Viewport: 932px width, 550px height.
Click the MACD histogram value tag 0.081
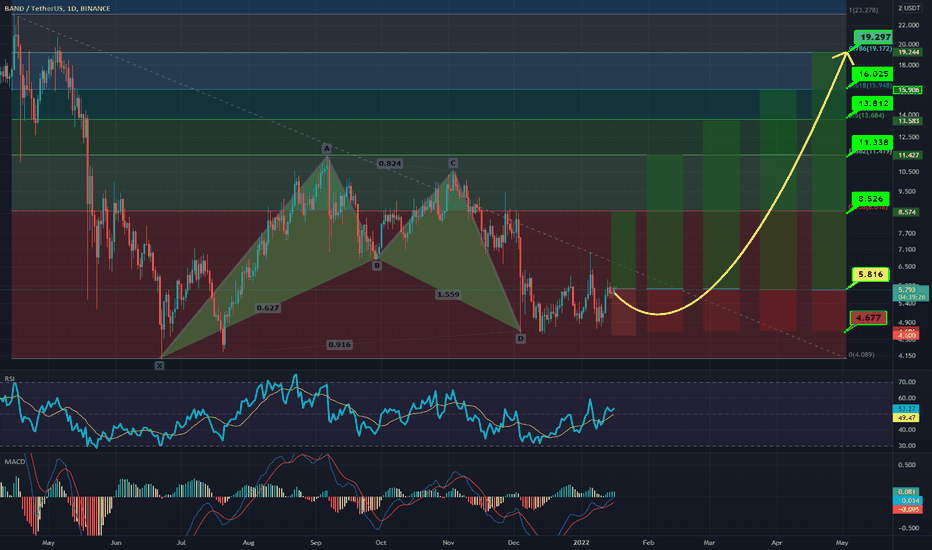pyautogui.click(x=908, y=492)
